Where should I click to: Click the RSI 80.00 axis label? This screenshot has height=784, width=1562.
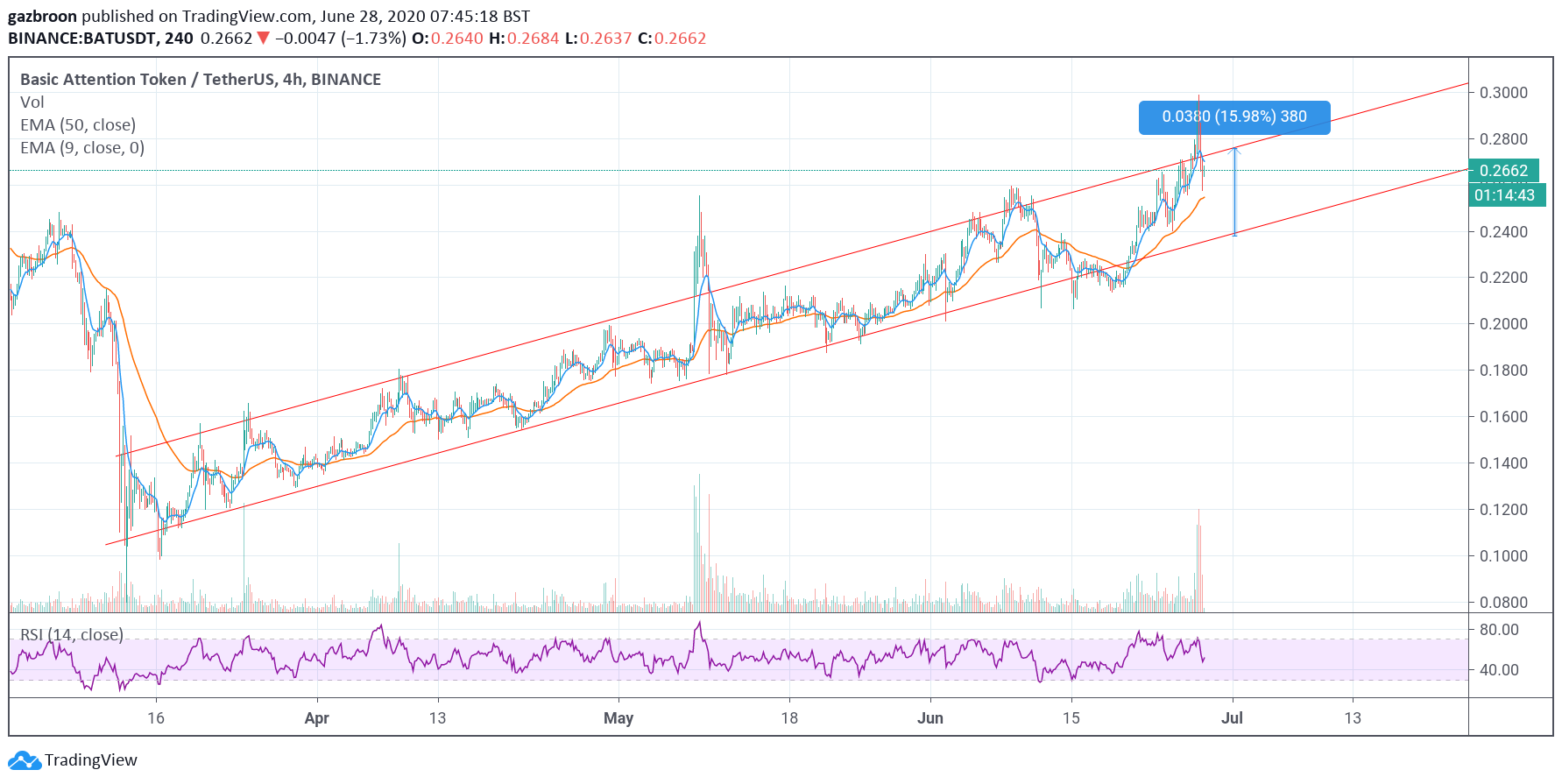[1499, 630]
